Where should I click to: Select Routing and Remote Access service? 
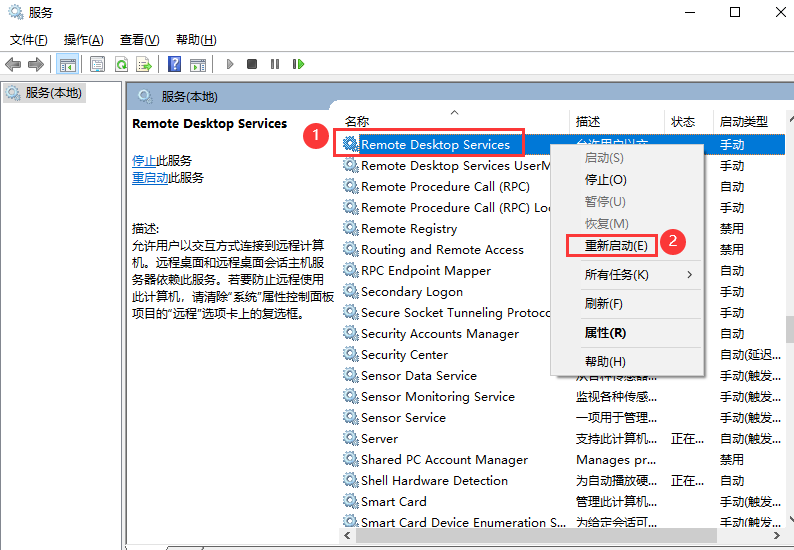pyautogui.click(x=442, y=250)
